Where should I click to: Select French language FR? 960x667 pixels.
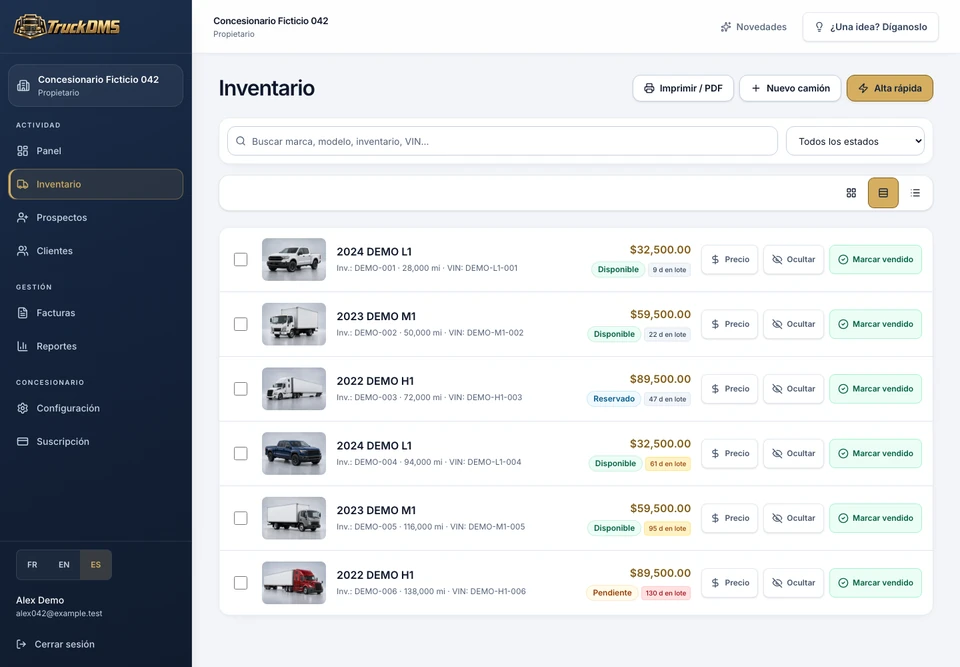32,565
